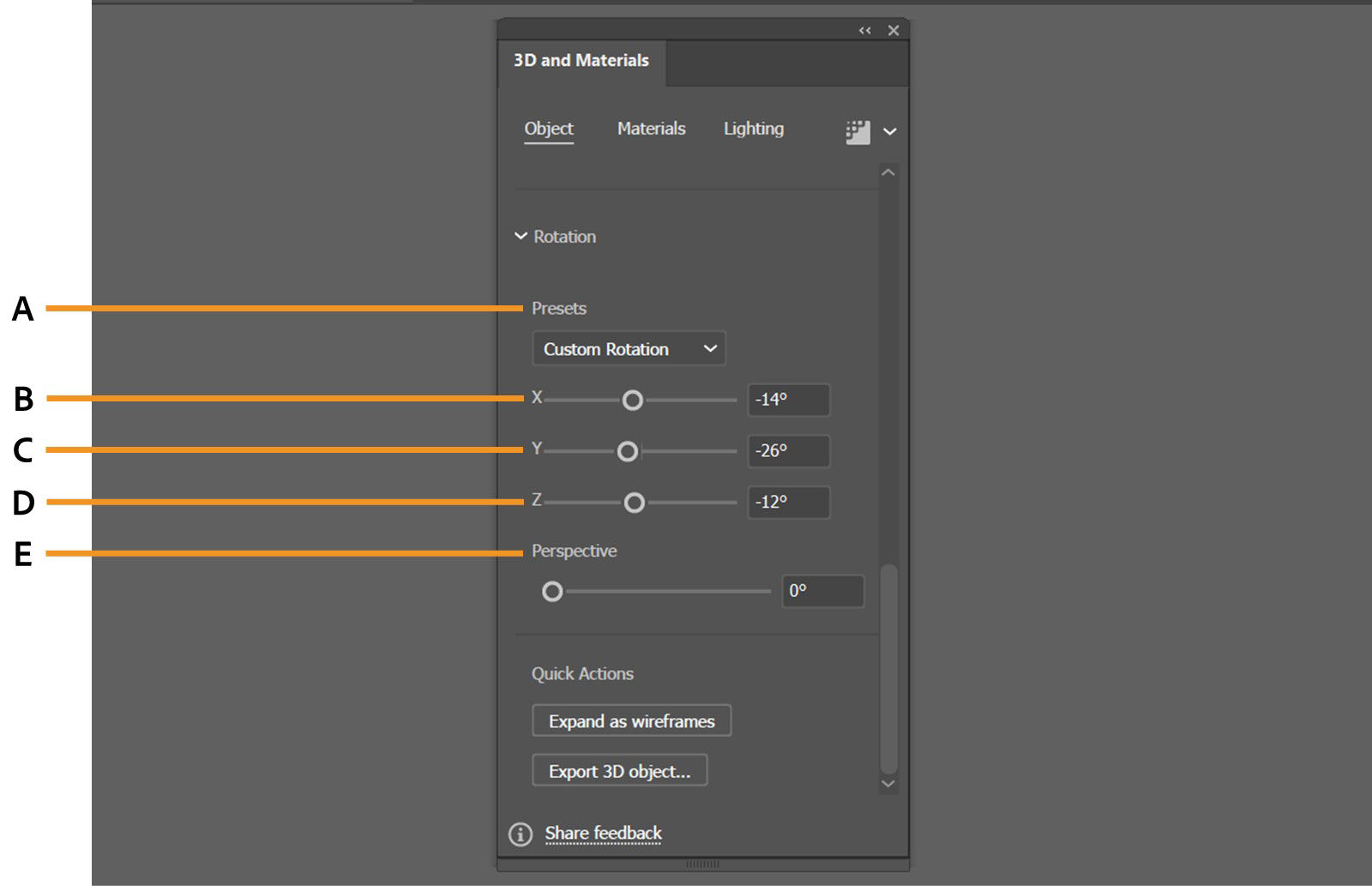Switch to the Materials tab
The width and height of the screenshot is (1372, 886).
[651, 129]
